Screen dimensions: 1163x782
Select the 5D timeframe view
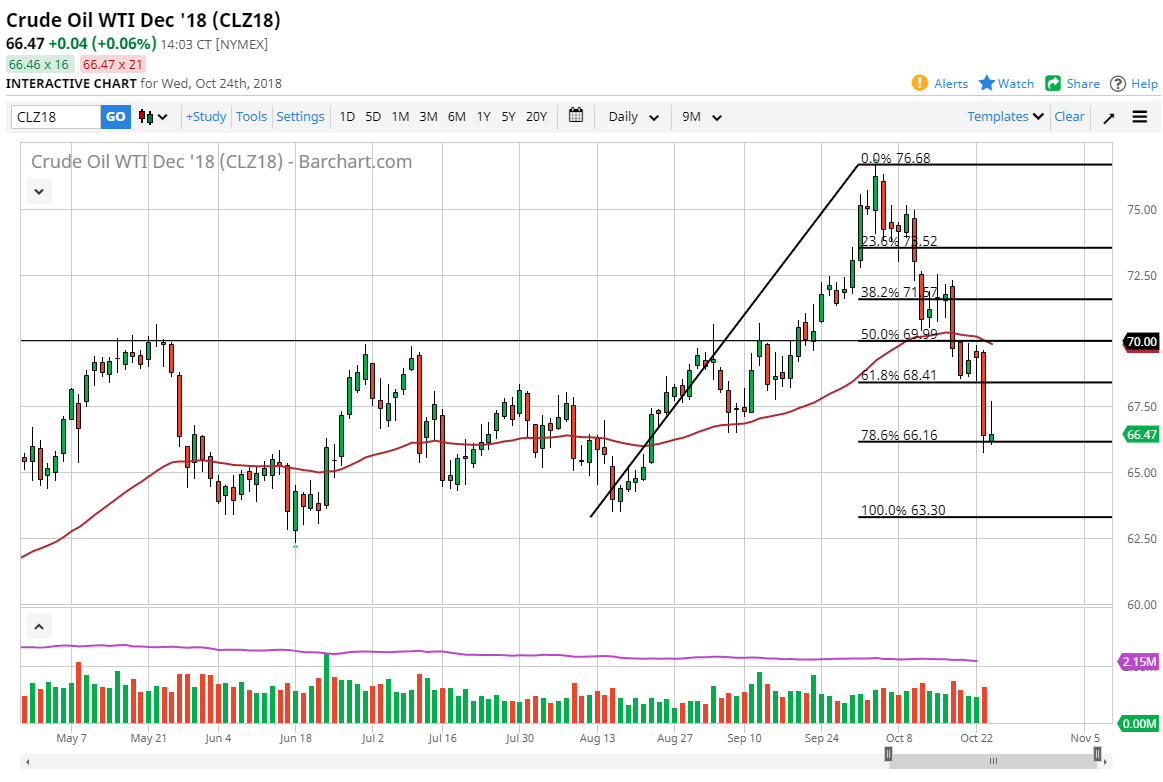[373, 116]
